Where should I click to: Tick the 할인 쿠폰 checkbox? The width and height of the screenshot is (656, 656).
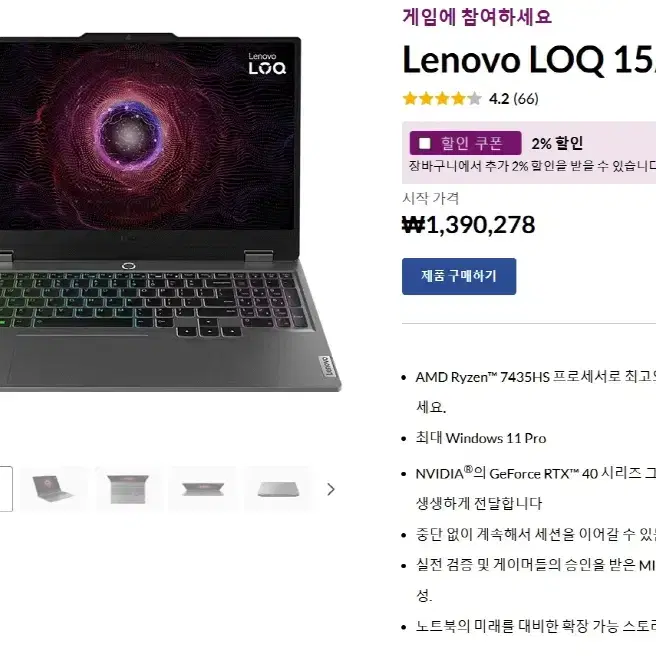pyautogui.click(x=425, y=144)
